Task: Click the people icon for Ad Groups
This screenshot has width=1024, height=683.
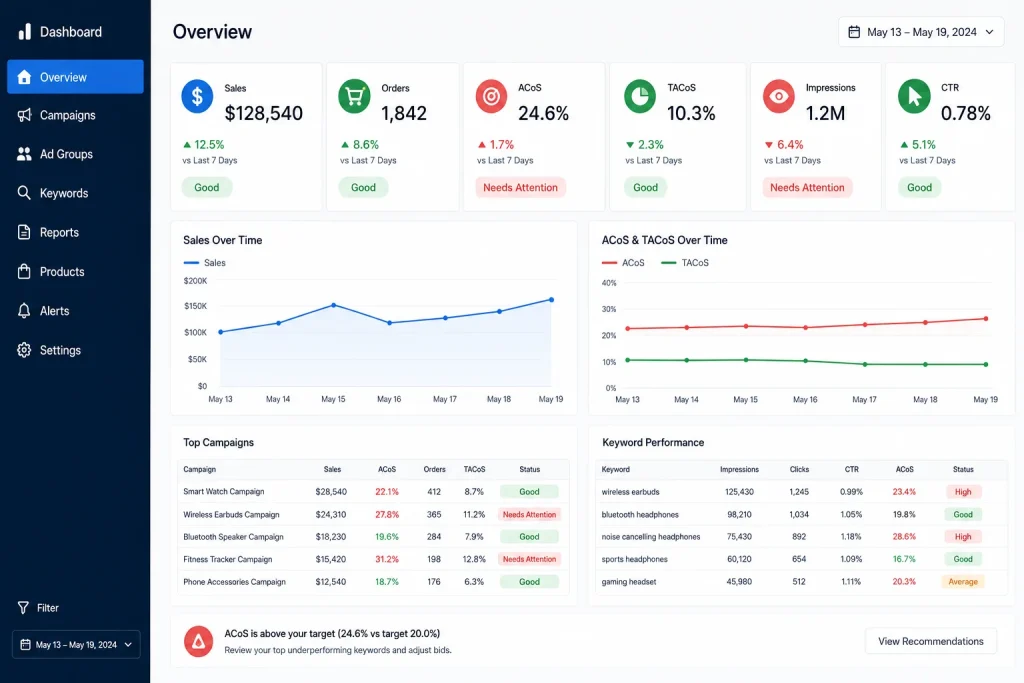Action: [24, 154]
